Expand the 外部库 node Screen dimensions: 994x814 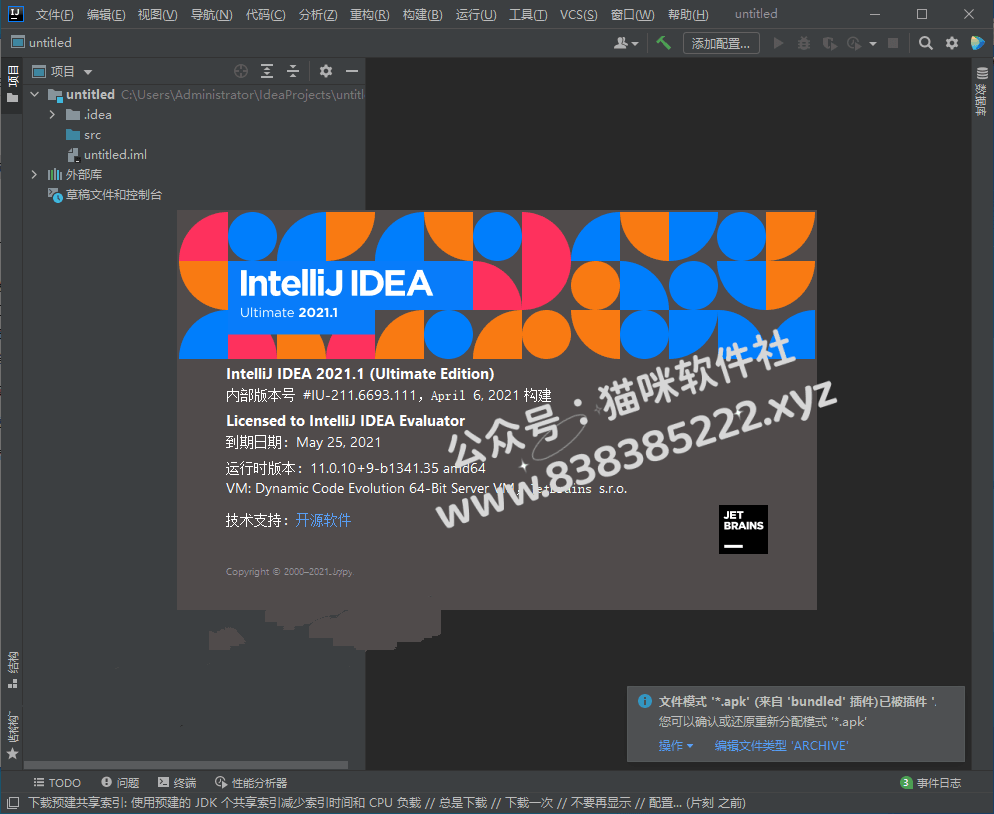pyautogui.click(x=35, y=174)
